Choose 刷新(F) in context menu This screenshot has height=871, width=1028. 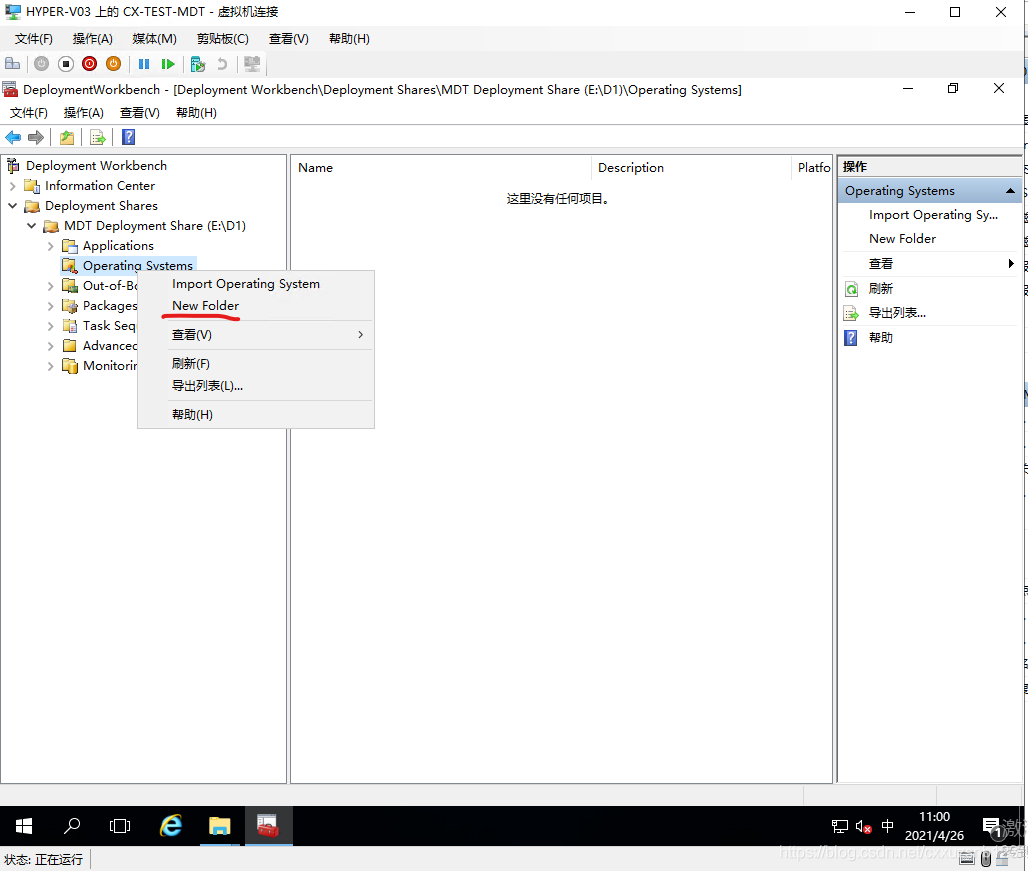(x=256, y=364)
